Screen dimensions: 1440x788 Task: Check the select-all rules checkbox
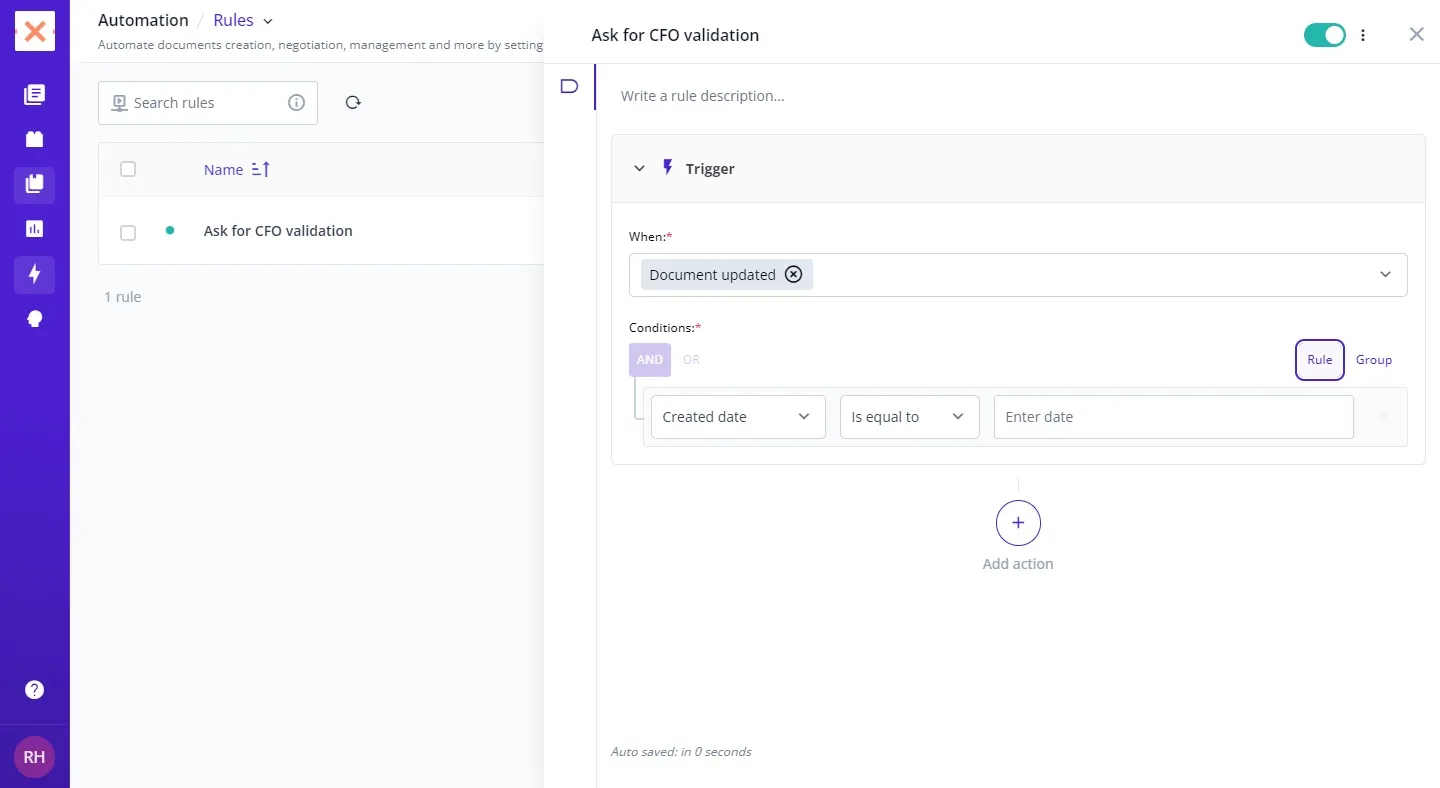coord(128,169)
